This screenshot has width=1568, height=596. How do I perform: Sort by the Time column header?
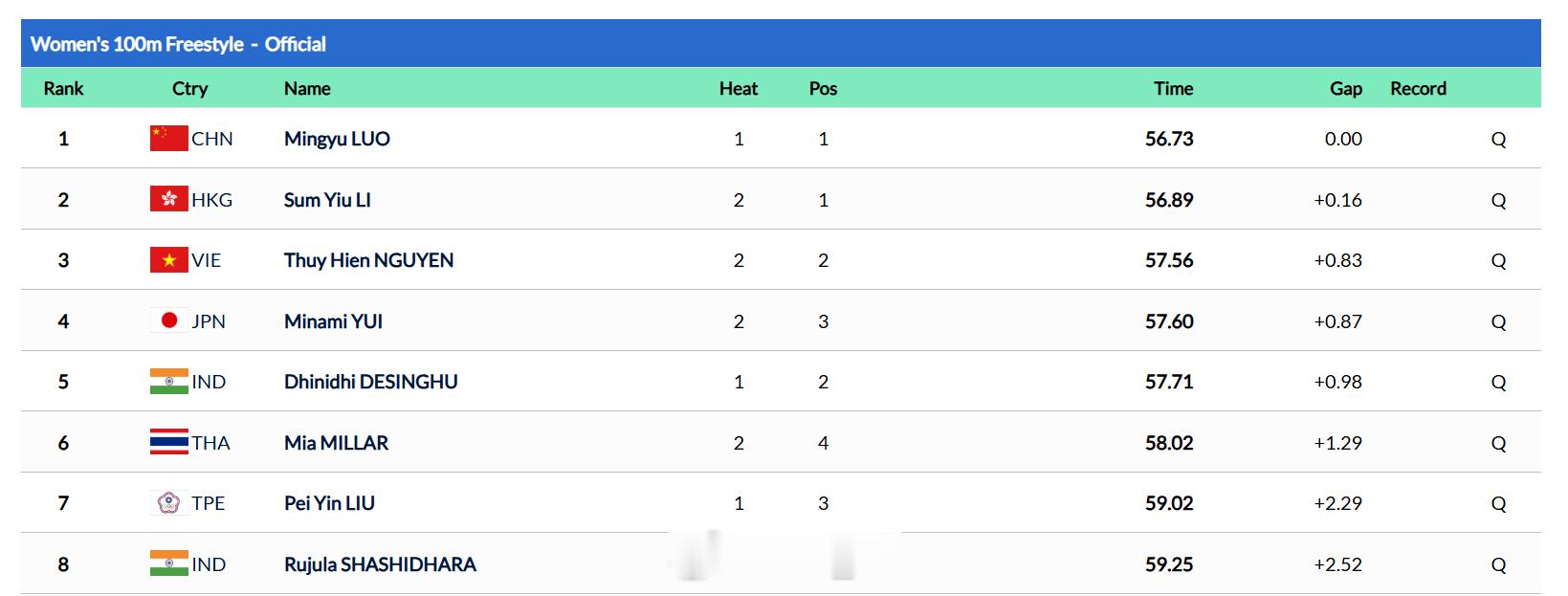click(1173, 88)
